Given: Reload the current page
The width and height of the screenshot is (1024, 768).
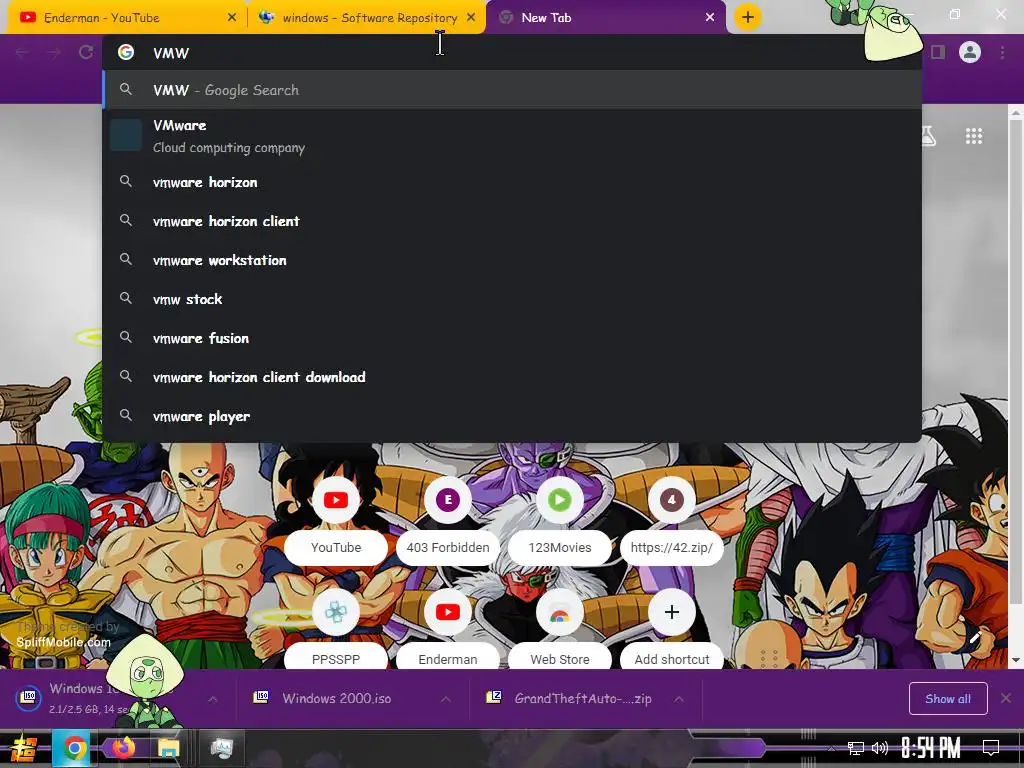Looking at the screenshot, I should [86, 52].
